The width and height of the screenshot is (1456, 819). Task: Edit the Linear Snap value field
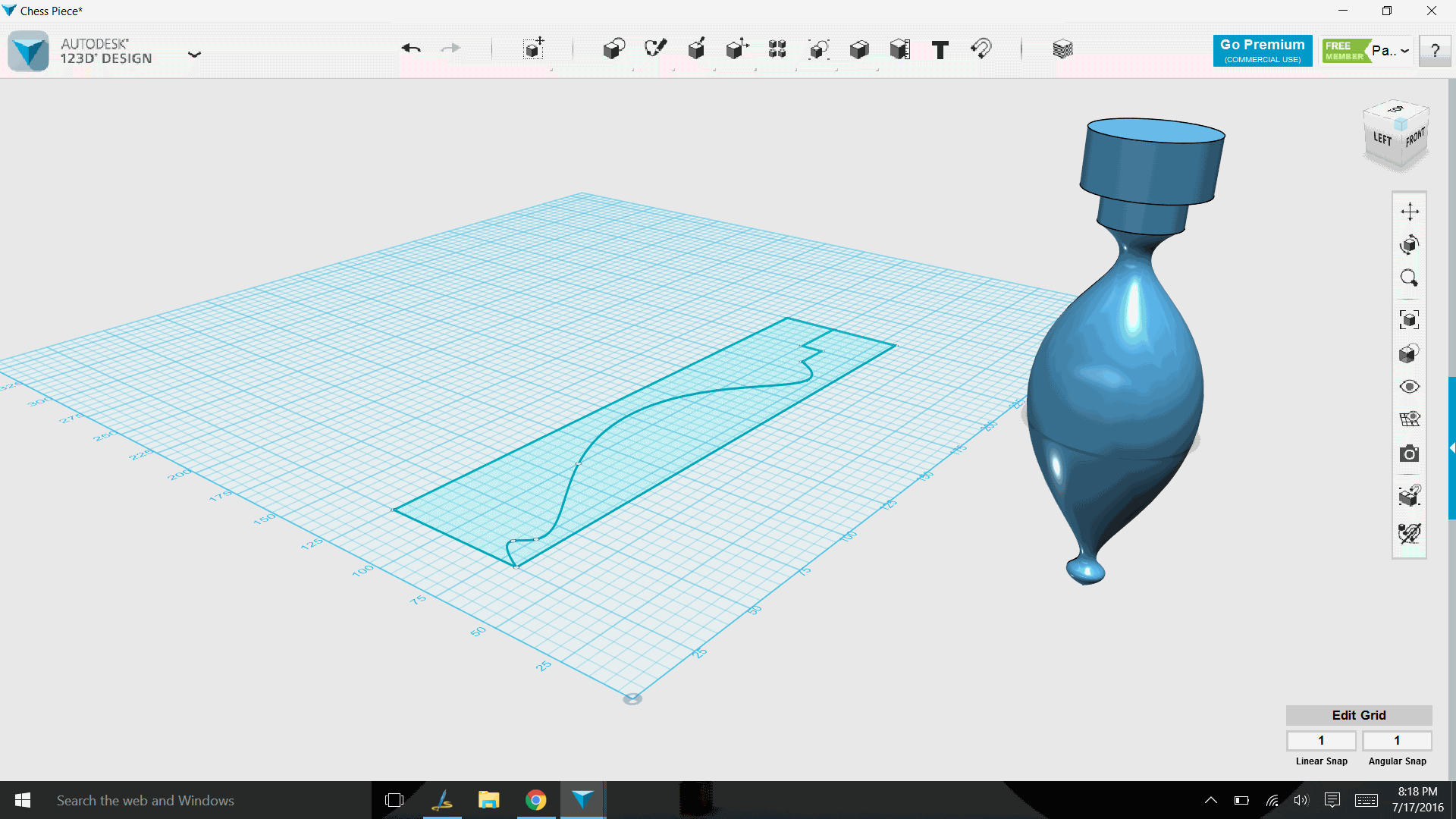pyautogui.click(x=1321, y=741)
